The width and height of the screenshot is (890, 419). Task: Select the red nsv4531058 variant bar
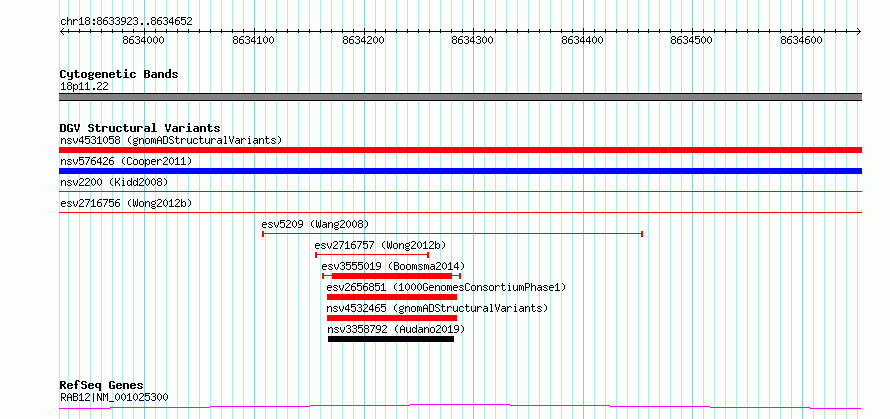460,150
